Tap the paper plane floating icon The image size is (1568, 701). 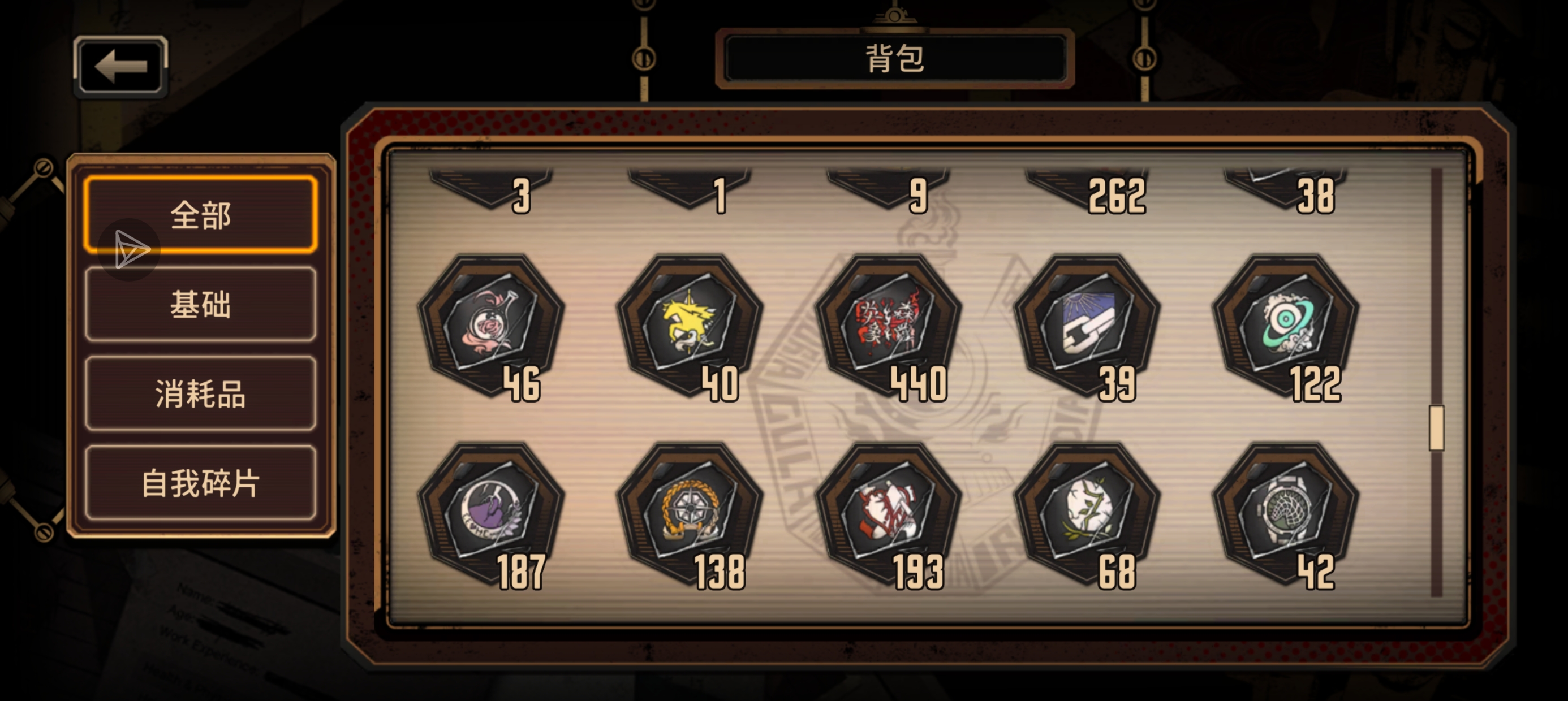[131, 249]
